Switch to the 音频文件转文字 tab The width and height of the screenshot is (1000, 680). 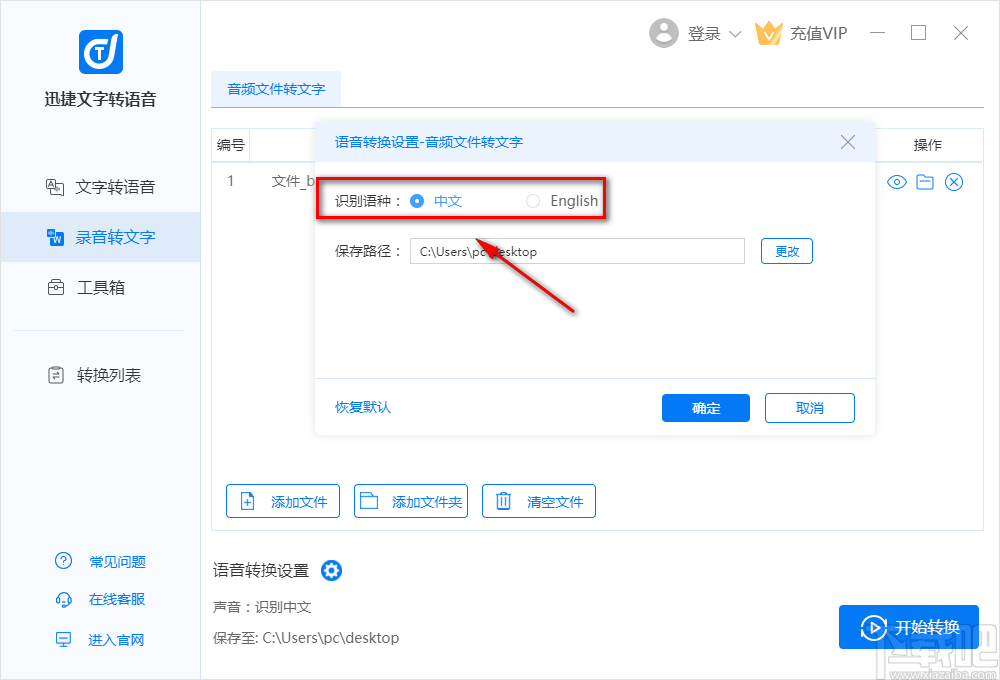click(276, 89)
